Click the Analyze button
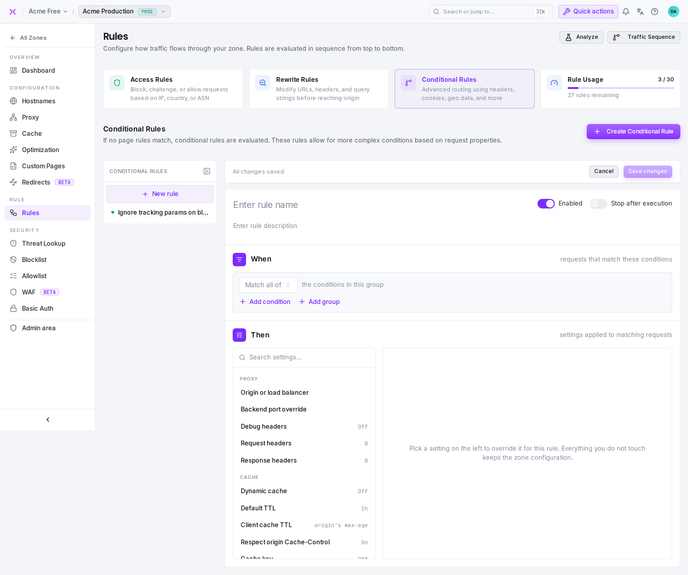Image resolution: width=688 pixels, height=575 pixels. (x=581, y=37)
